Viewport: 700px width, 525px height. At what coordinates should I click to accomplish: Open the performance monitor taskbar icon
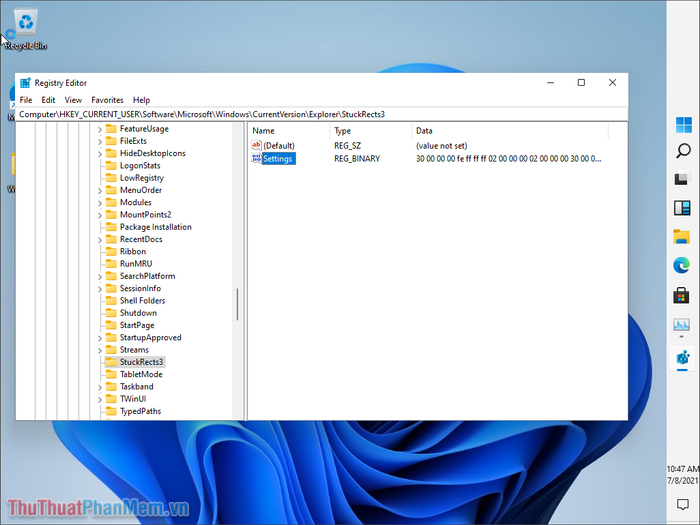click(682, 325)
